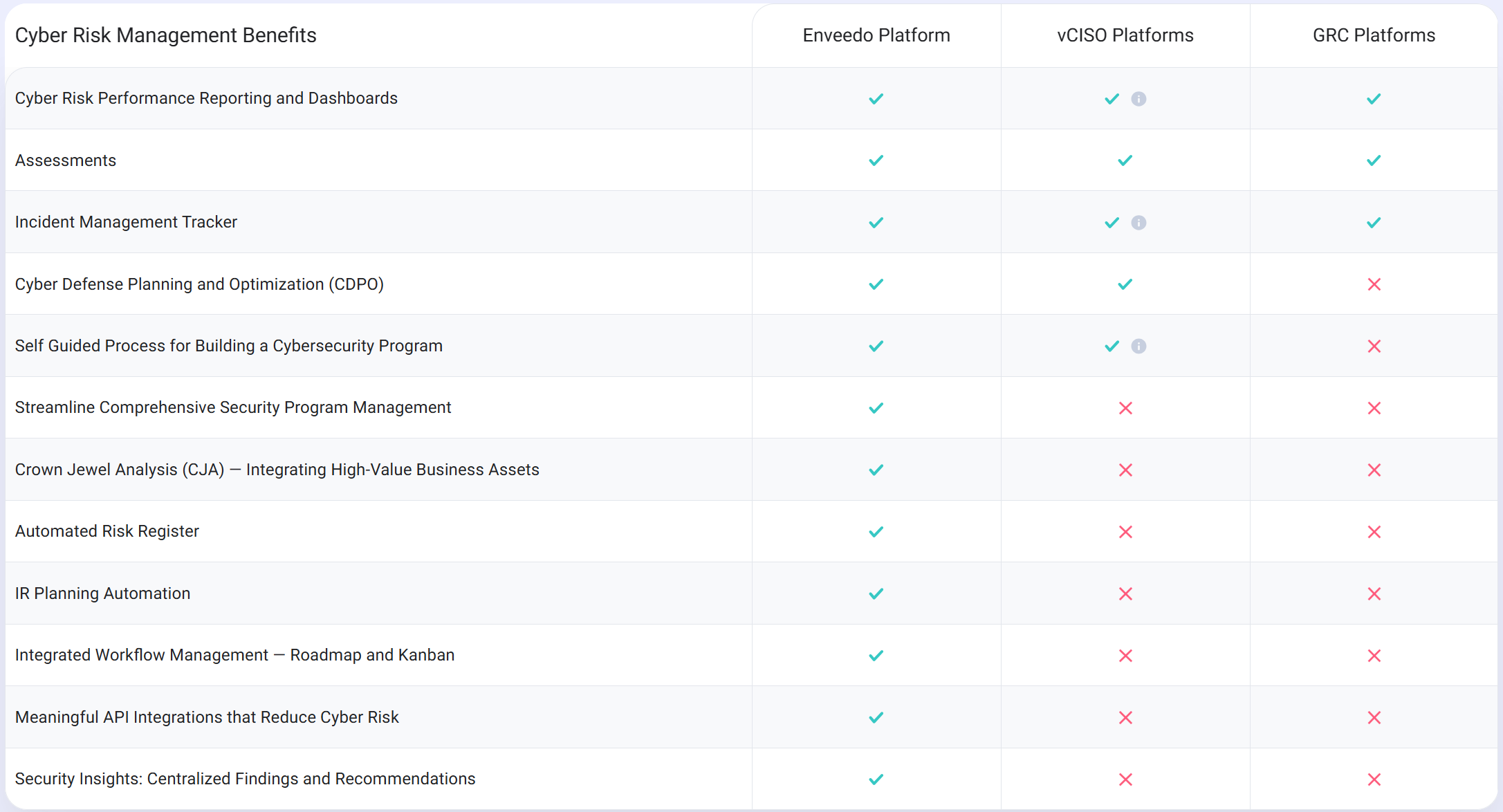Viewport: 1503px width, 812px height.
Task: Click Enveedo checkmark for Cyber Risk Performance Reporting
Action: coord(876,99)
